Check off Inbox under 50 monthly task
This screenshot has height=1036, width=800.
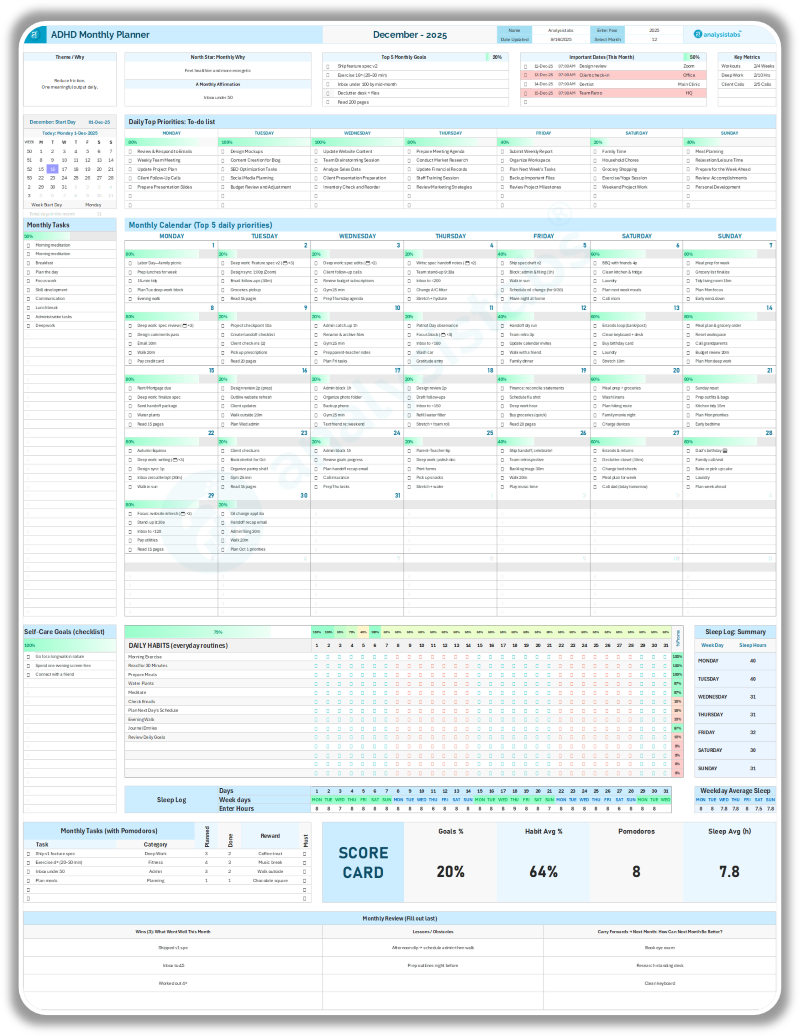coord(27,870)
